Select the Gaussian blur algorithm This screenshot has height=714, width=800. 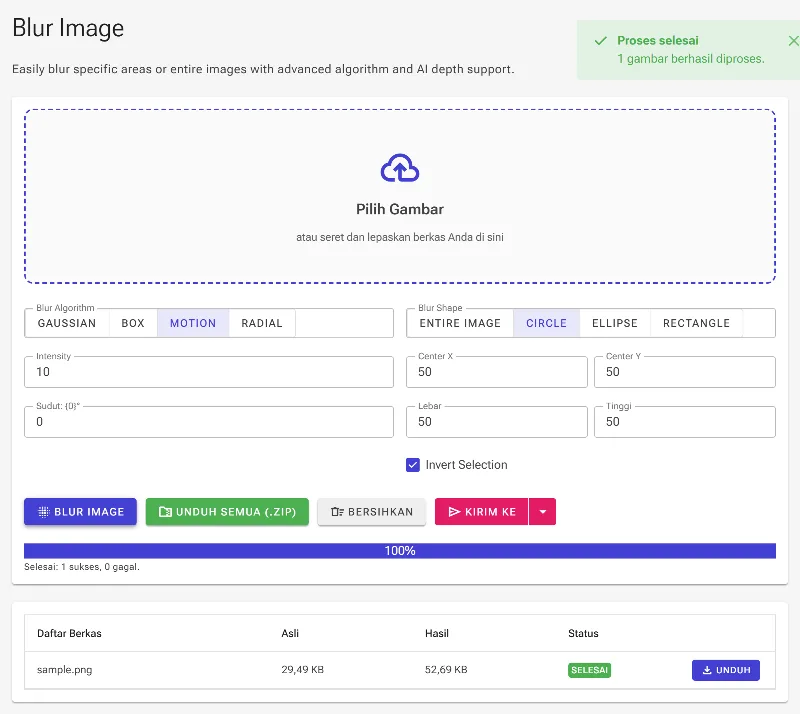[x=67, y=323]
